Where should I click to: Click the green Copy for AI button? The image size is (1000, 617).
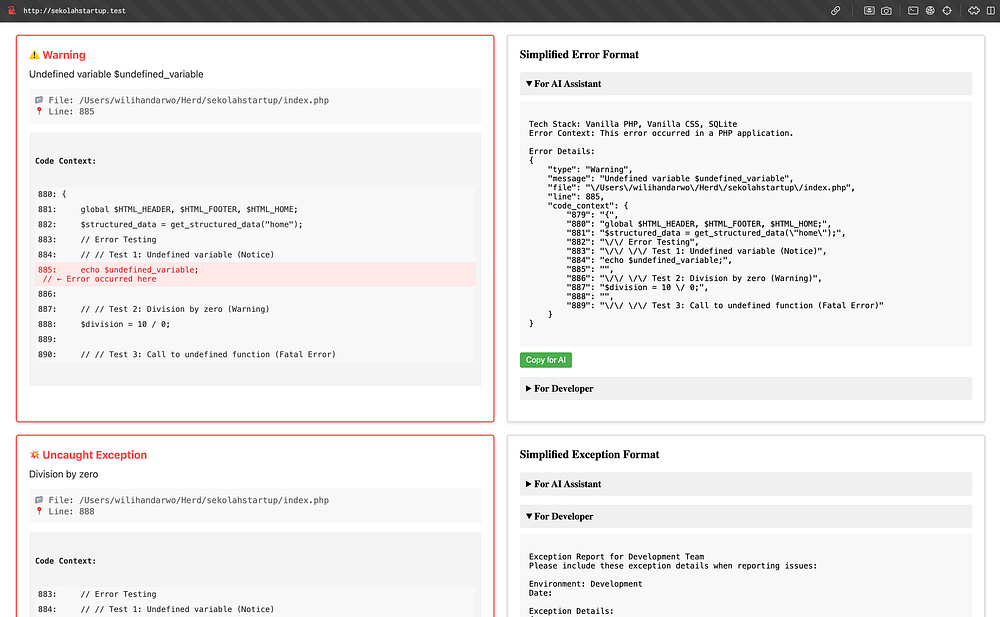pyautogui.click(x=546, y=360)
